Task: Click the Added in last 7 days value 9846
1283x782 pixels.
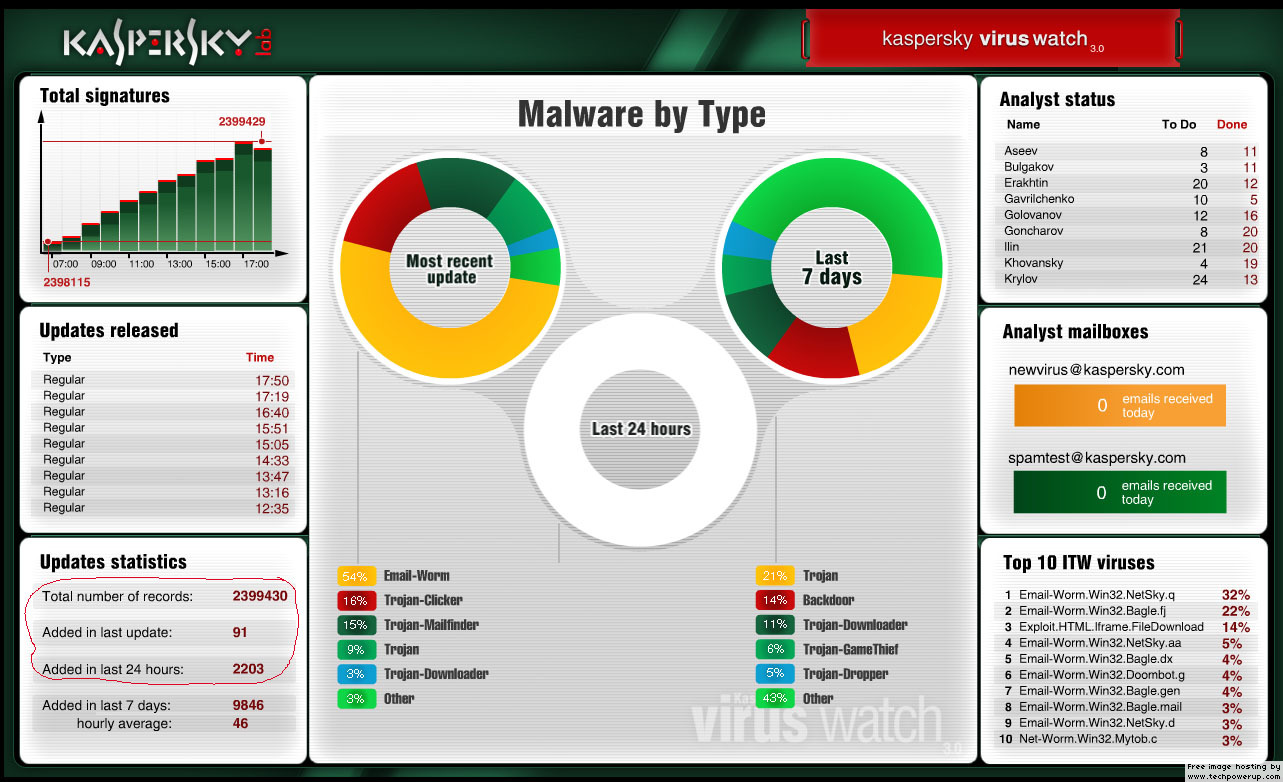Action: point(248,705)
